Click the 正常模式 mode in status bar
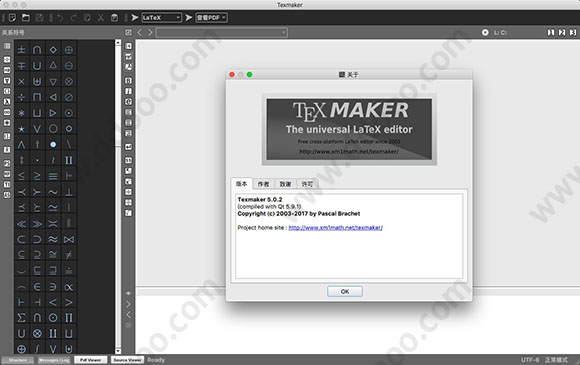The width and height of the screenshot is (580, 365). point(556,360)
